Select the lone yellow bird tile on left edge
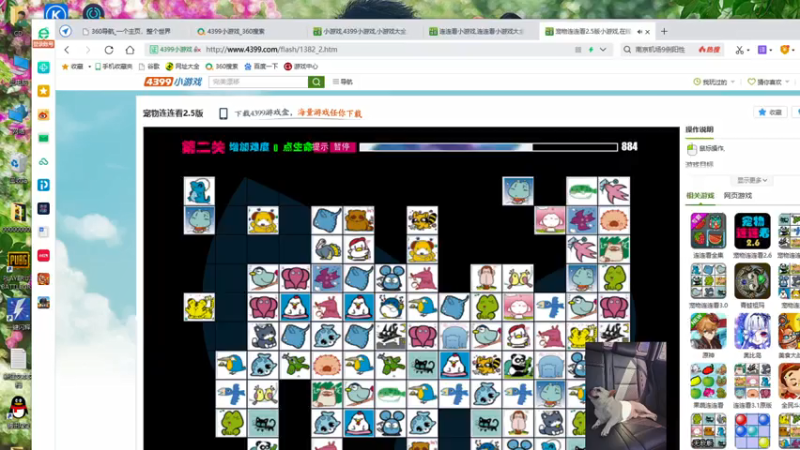Viewport: 800px width, 450px height. coord(199,307)
